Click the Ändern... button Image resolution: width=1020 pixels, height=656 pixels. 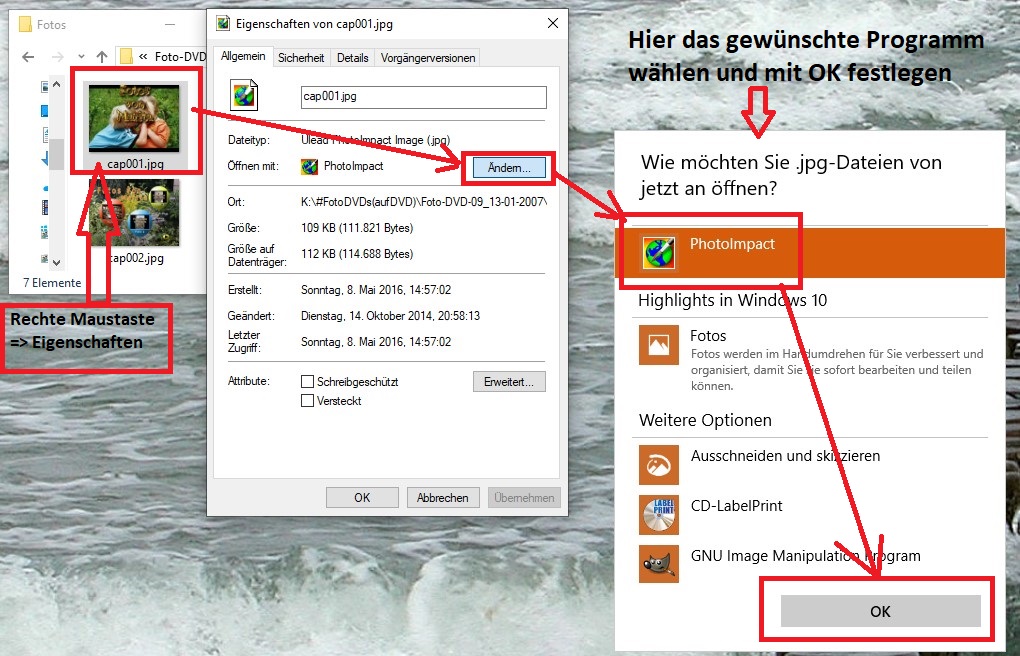tap(509, 168)
